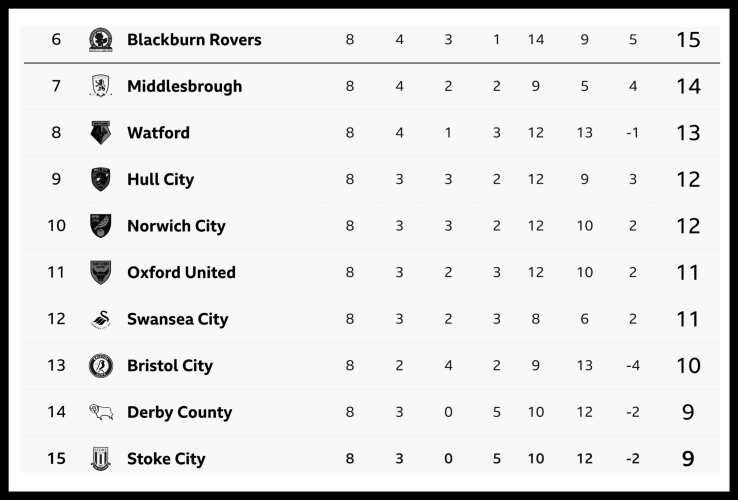
Task: Click the Watford club badge
Action: [x=100, y=133]
